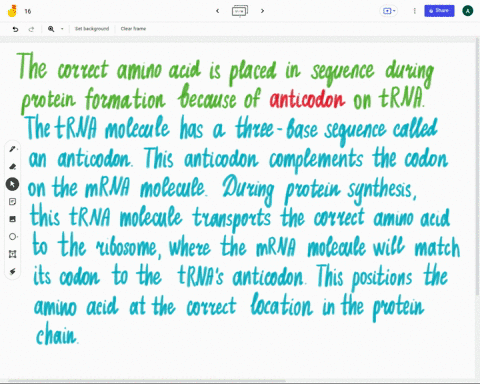
Task: Undo the last action
Action: (x=15, y=29)
